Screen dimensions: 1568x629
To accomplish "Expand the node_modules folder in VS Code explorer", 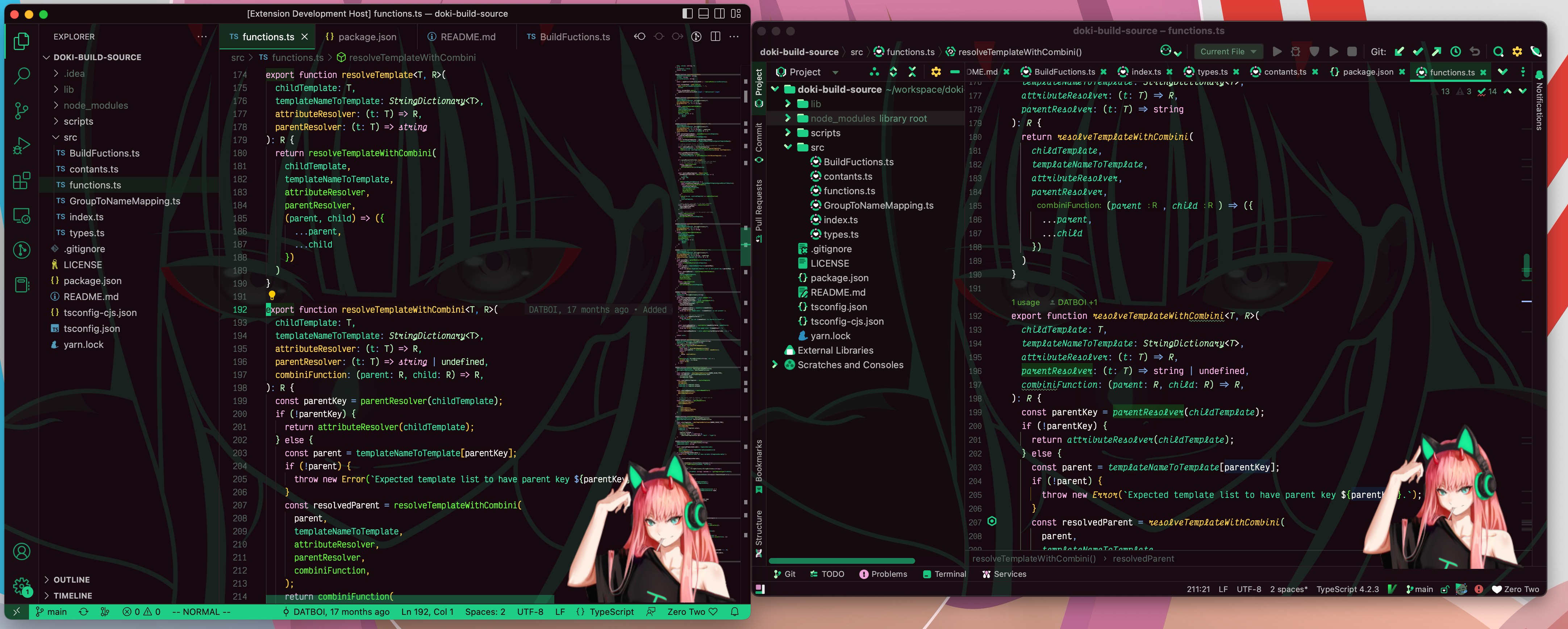I will tap(96, 105).
